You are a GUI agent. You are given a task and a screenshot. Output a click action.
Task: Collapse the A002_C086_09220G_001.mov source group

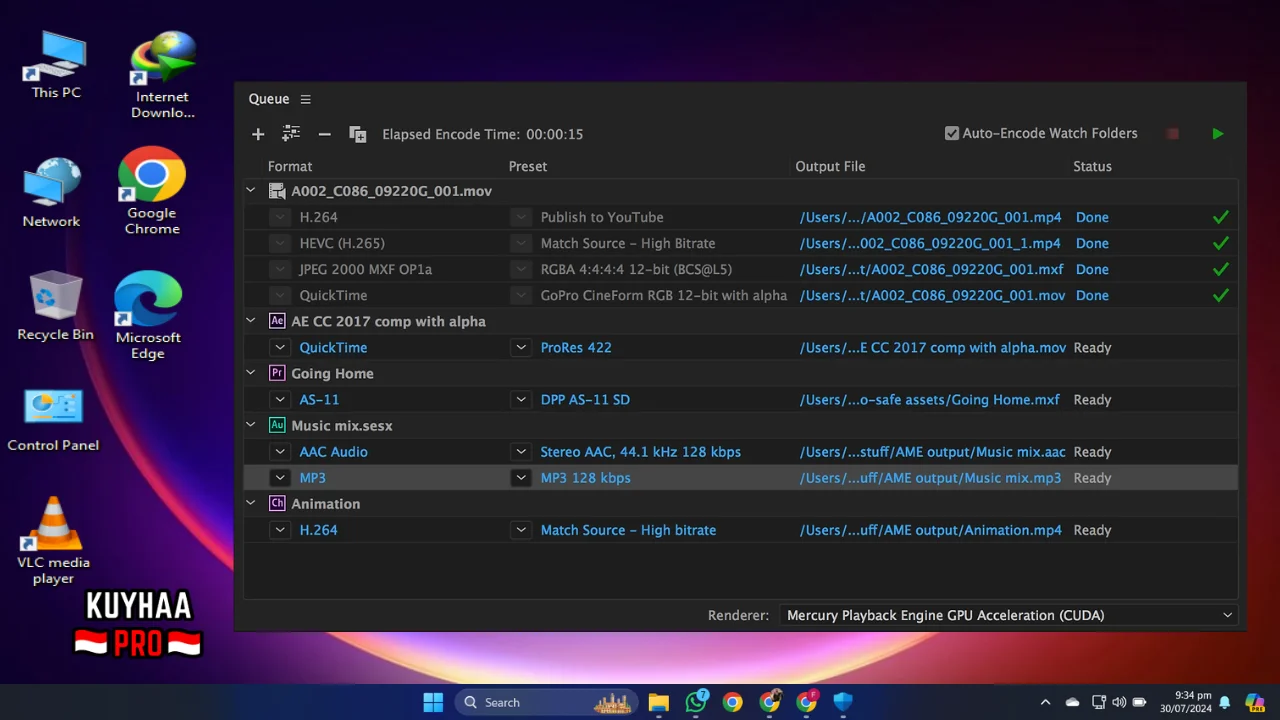[x=251, y=191]
